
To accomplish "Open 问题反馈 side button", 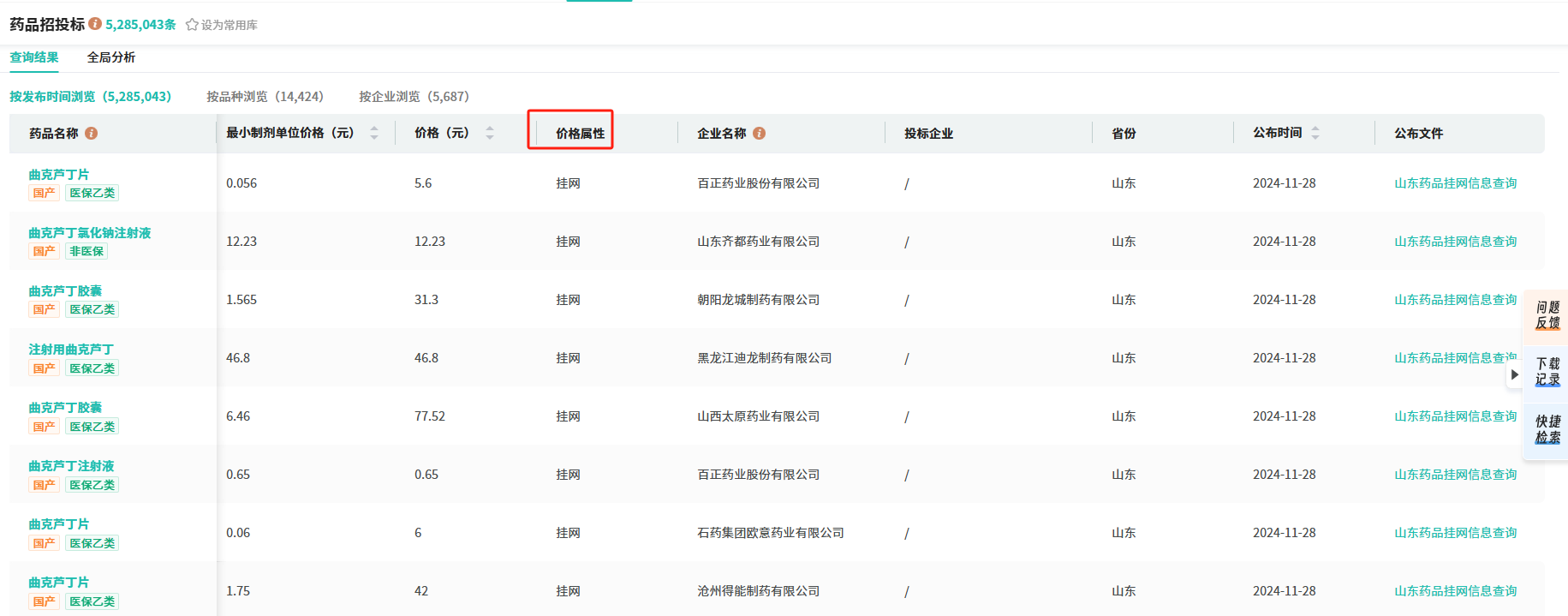I will (1547, 315).
